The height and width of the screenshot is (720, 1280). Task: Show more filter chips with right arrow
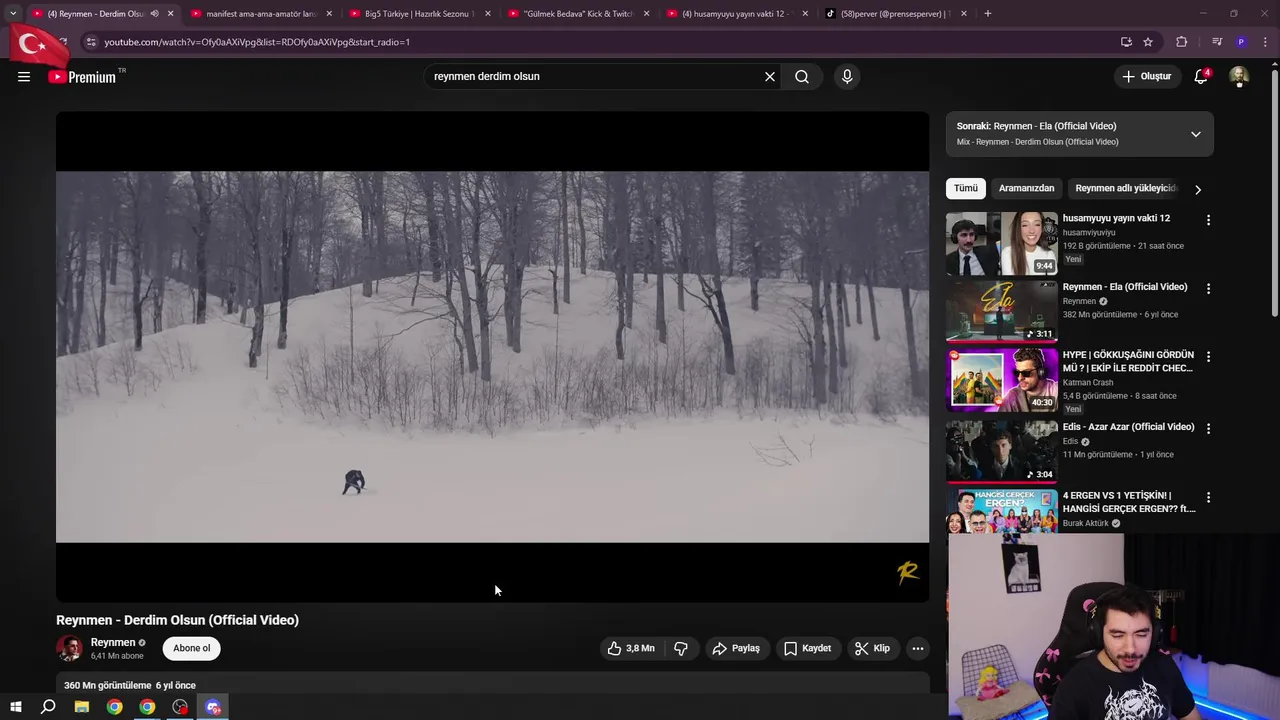coord(1198,189)
